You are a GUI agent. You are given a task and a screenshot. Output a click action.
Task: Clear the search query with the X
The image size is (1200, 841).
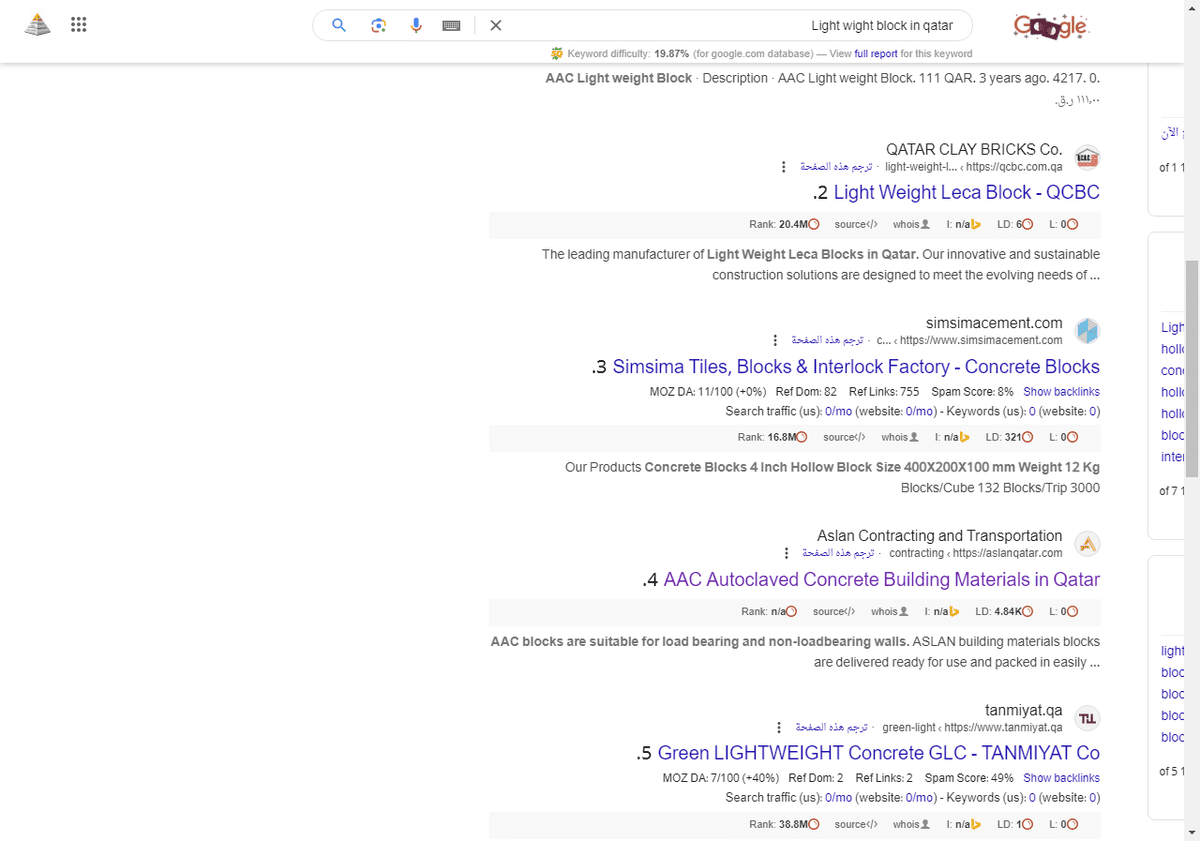[x=495, y=25]
